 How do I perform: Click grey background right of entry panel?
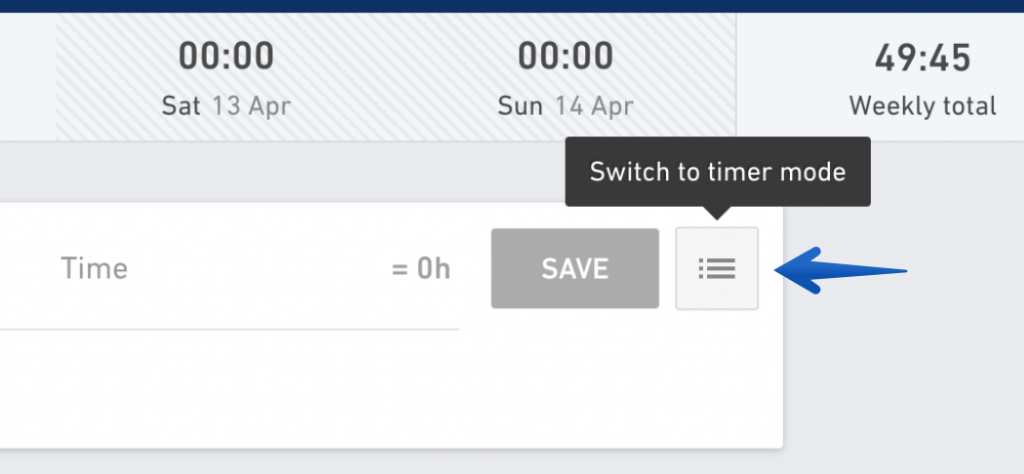click(903, 366)
